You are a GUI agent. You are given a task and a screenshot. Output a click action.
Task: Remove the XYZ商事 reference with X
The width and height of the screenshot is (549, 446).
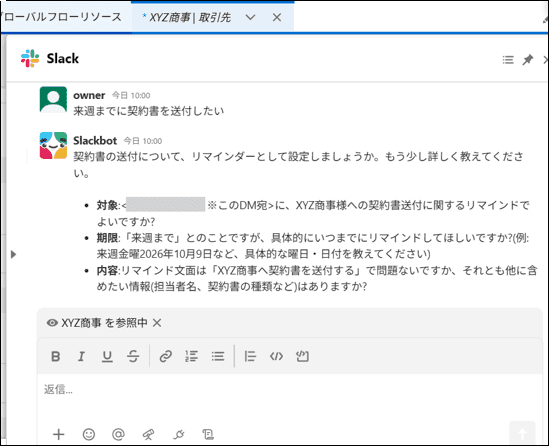(x=157, y=323)
